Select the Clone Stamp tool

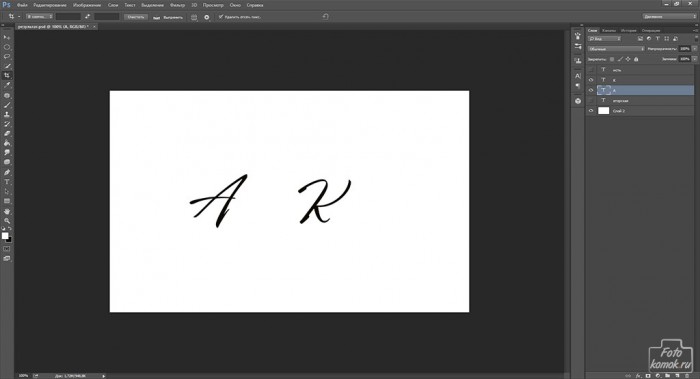coord(7,115)
